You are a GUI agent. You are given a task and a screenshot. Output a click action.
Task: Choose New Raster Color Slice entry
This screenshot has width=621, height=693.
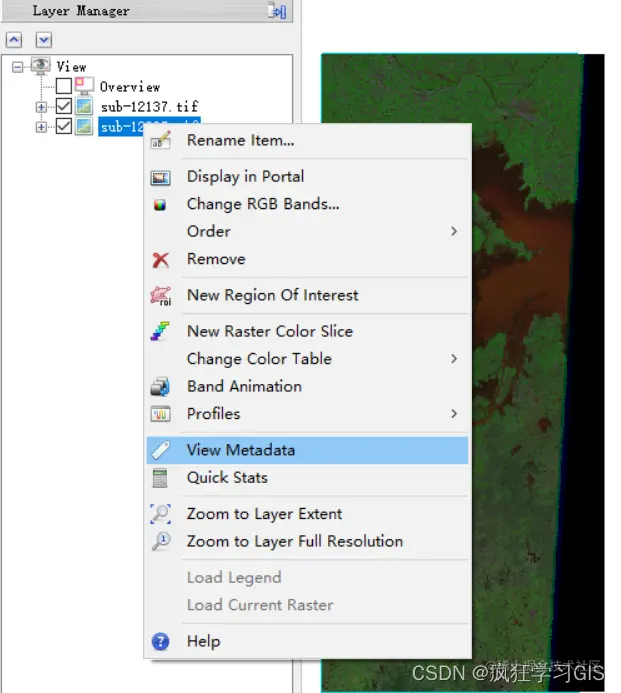pos(307,331)
